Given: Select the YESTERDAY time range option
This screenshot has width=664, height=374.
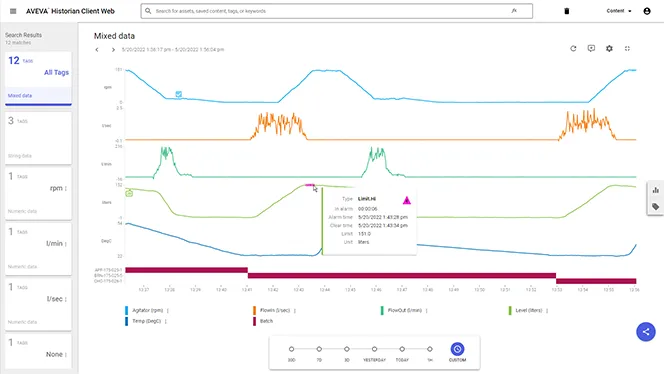Looking at the screenshot, I should [374, 353].
